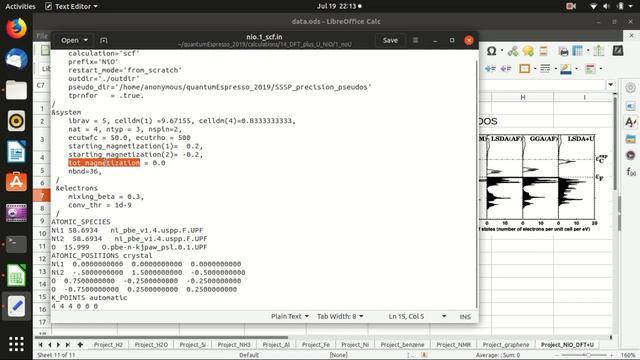Viewport: 640px width, 360px height.
Task: Toggle draw functions icon in Calc toolbar
Action: (618, 51)
